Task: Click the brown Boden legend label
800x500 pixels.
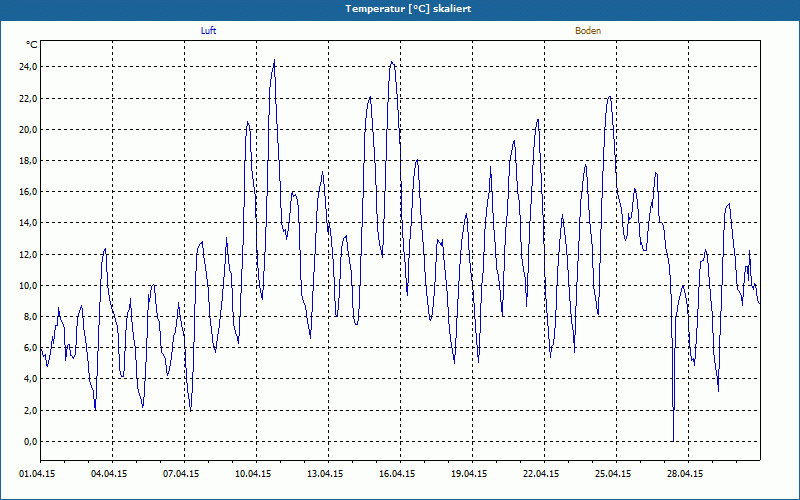Action: 588,31
